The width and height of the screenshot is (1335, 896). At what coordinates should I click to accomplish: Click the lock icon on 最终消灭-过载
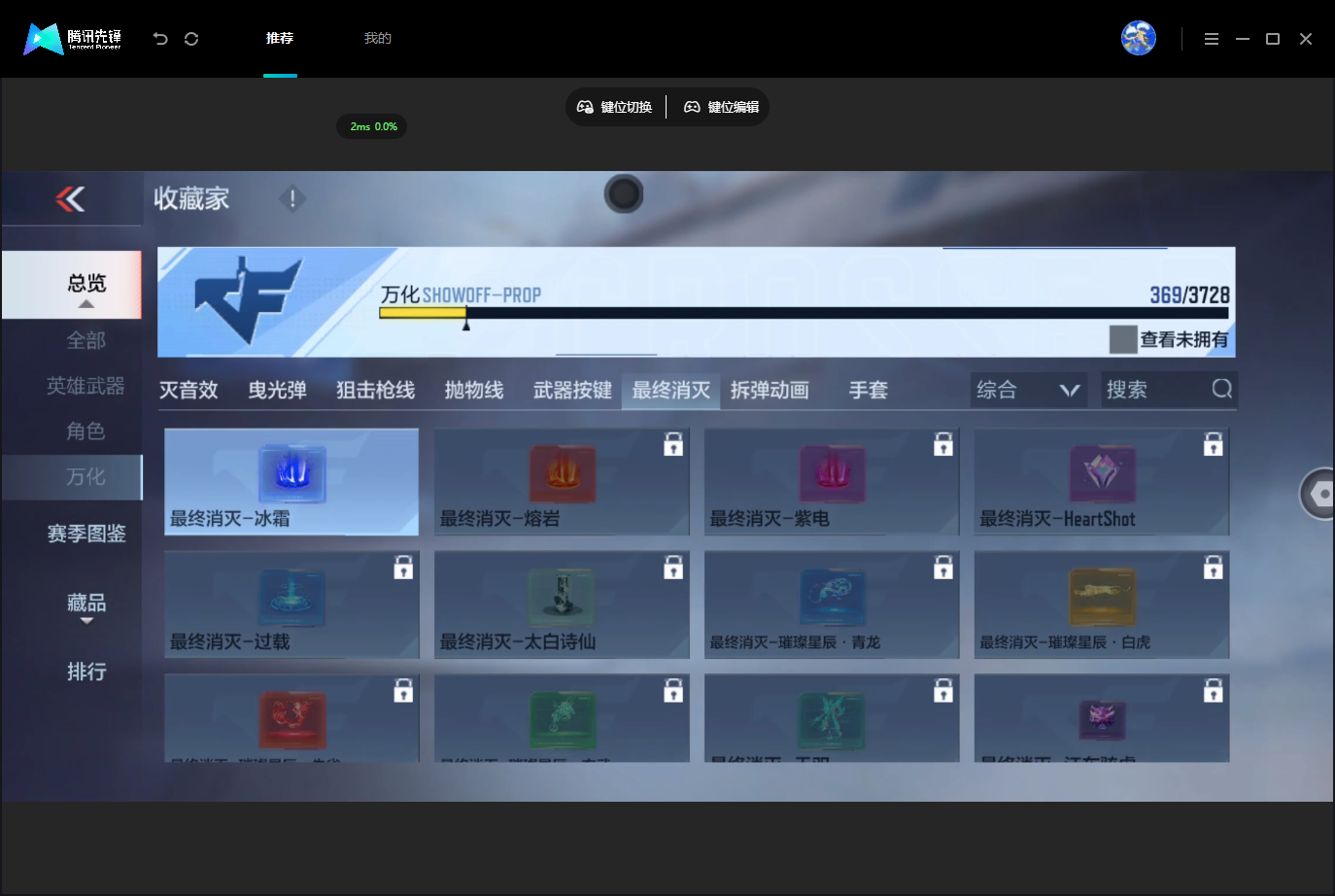[403, 568]
